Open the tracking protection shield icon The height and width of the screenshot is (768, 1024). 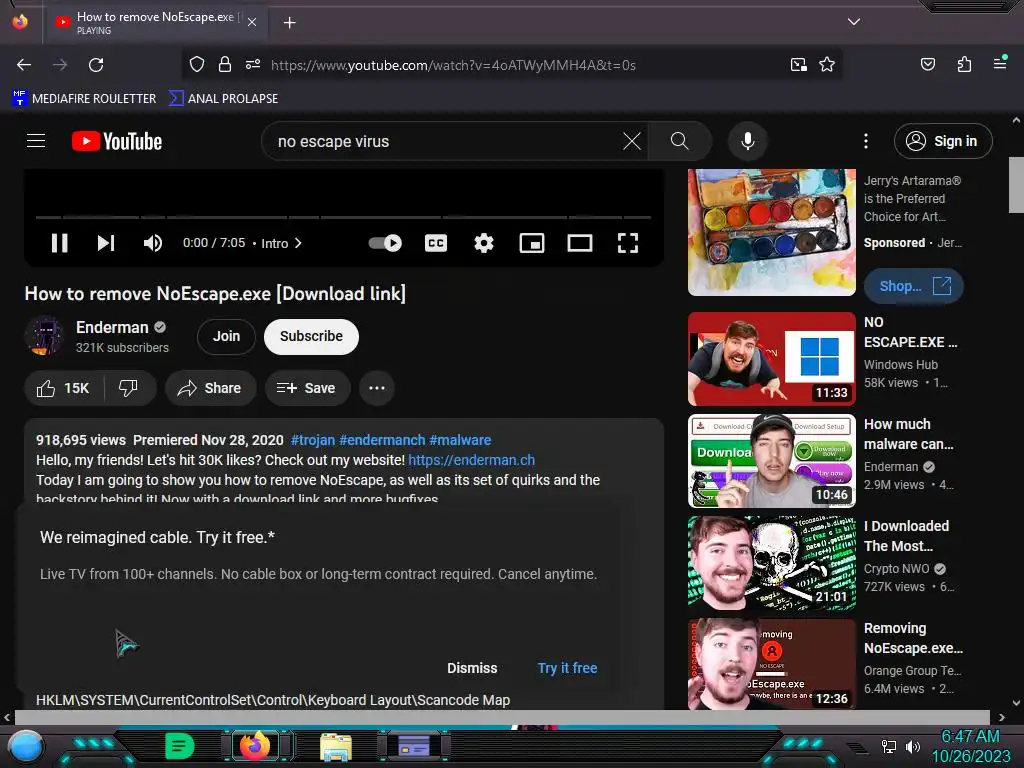(x=197, y=64)
